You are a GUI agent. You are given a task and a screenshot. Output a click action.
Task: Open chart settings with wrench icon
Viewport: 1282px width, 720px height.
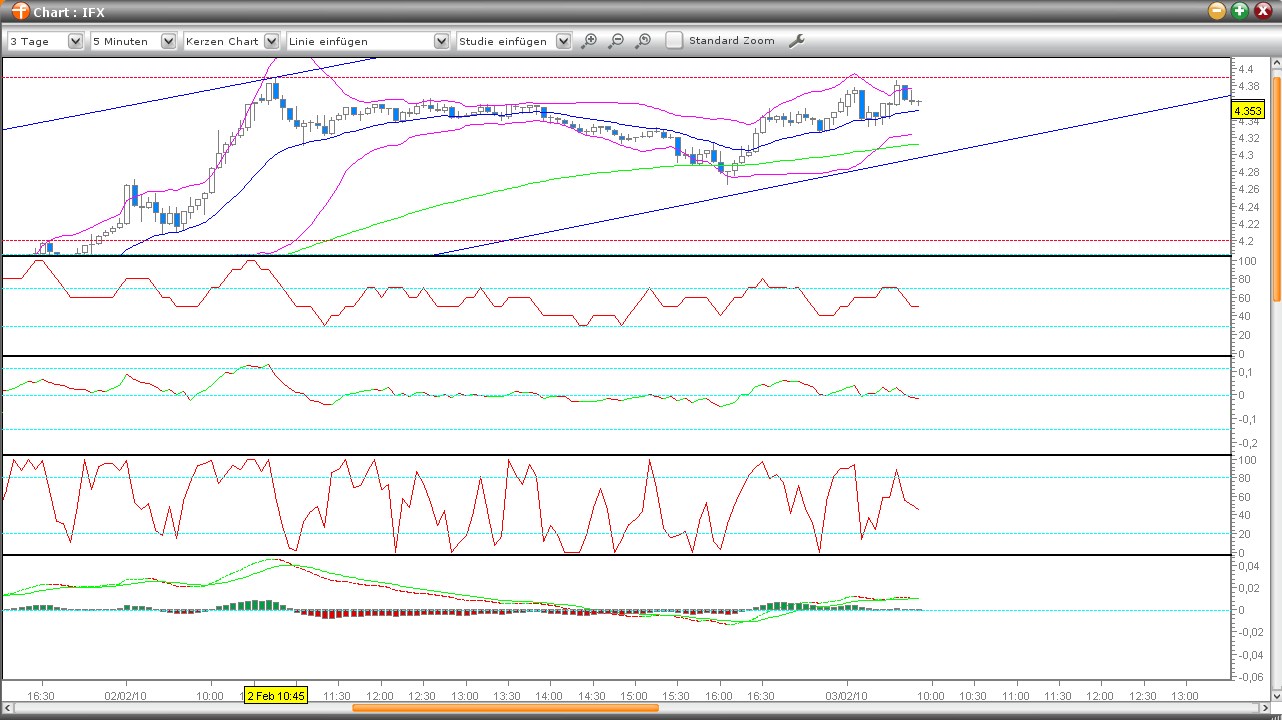797,41
